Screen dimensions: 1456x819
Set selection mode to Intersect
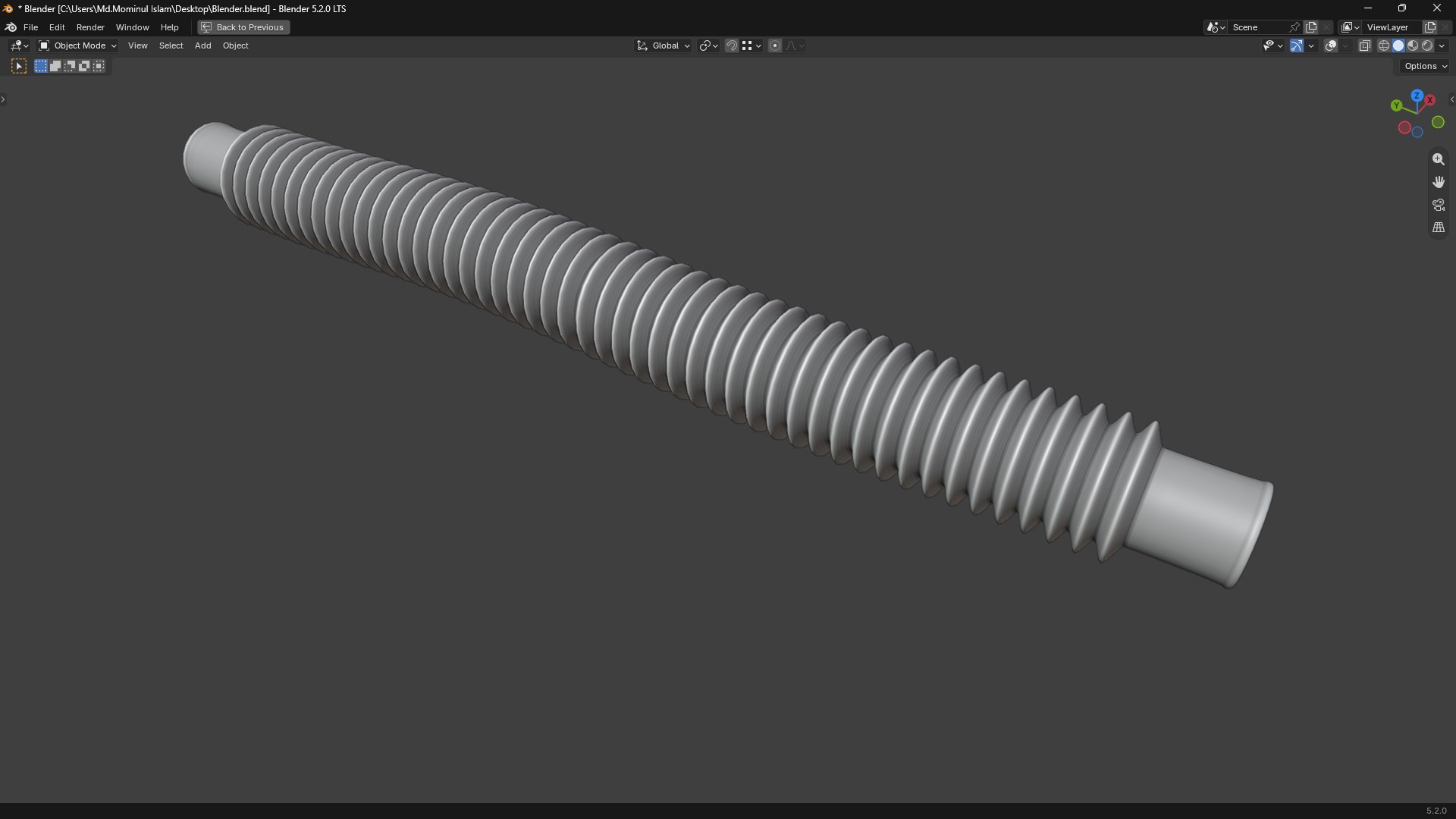tap(99, 67)
